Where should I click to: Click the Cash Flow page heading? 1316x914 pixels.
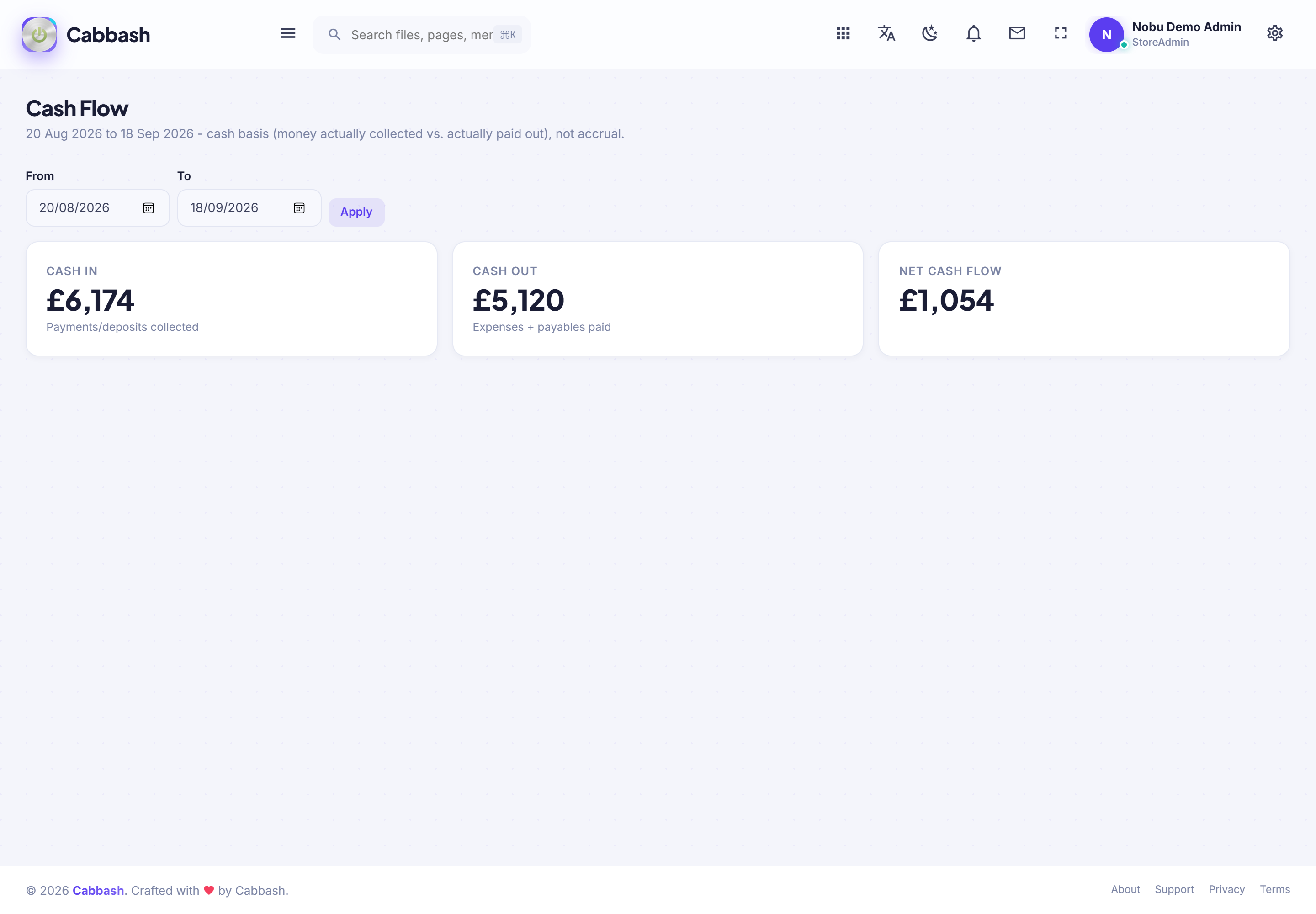coord(77,108)
